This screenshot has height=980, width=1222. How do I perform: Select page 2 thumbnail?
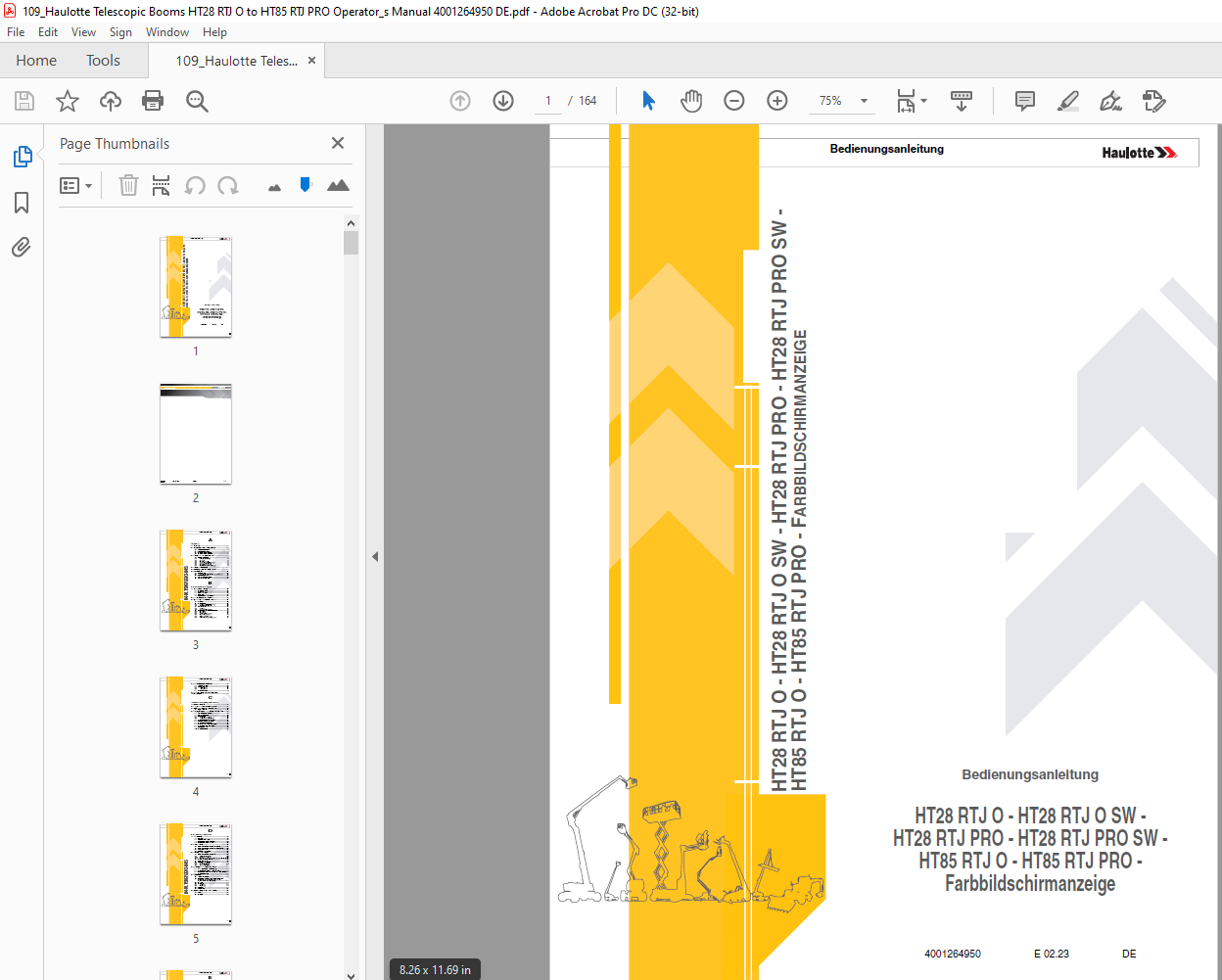click(196, 434)
